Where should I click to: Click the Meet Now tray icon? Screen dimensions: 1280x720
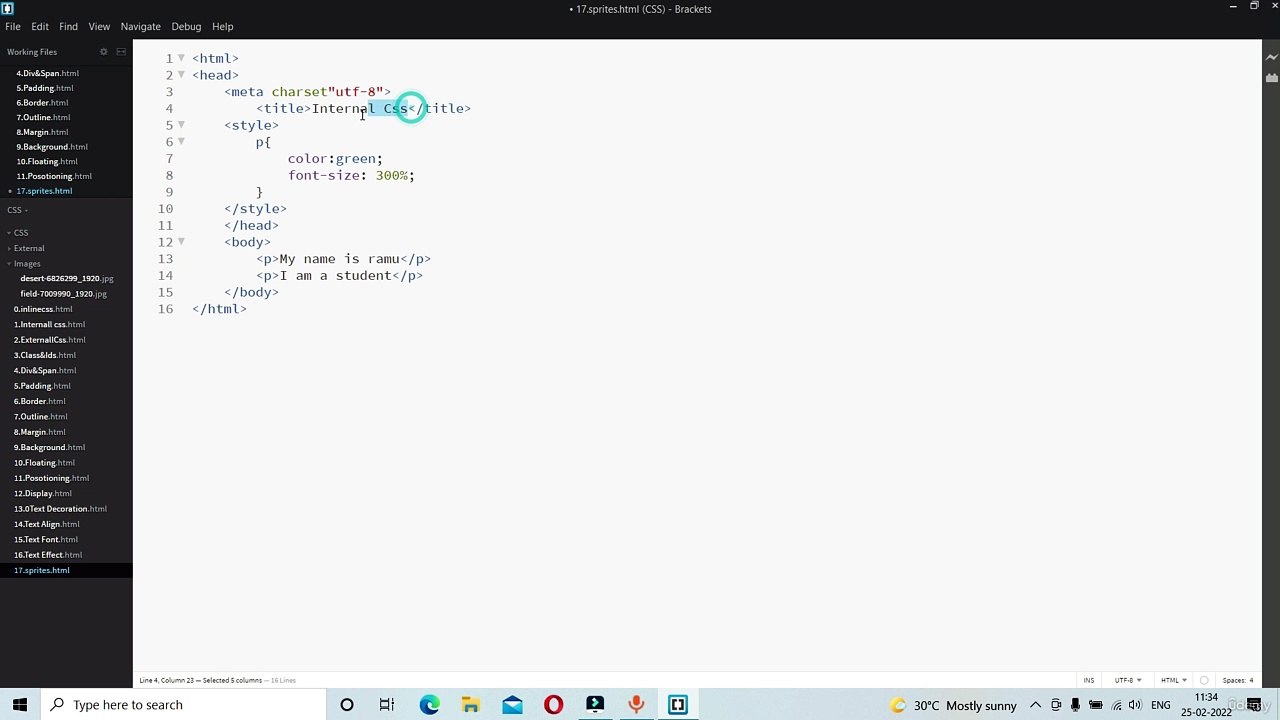1056,705
